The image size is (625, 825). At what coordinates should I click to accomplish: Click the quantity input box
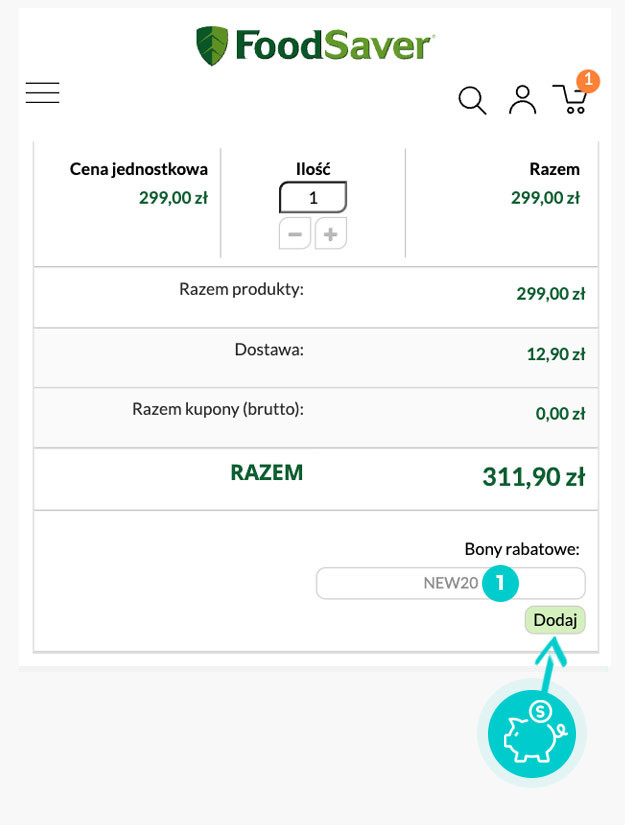tap(312, 198)
